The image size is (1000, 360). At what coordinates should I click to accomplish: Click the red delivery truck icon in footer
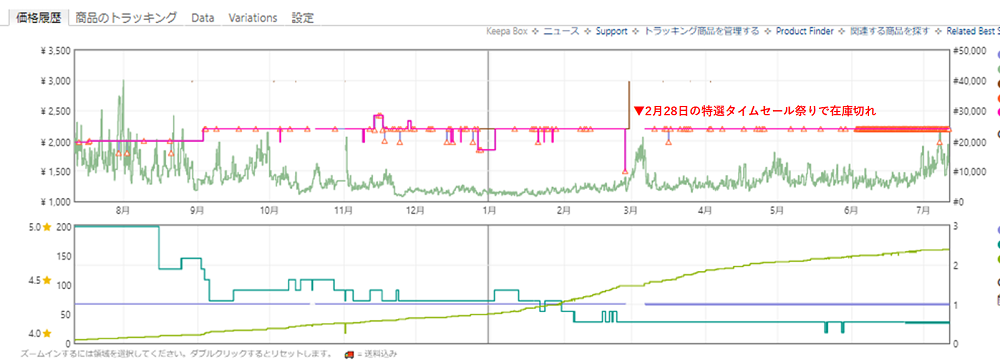click(x=349, y=354)
